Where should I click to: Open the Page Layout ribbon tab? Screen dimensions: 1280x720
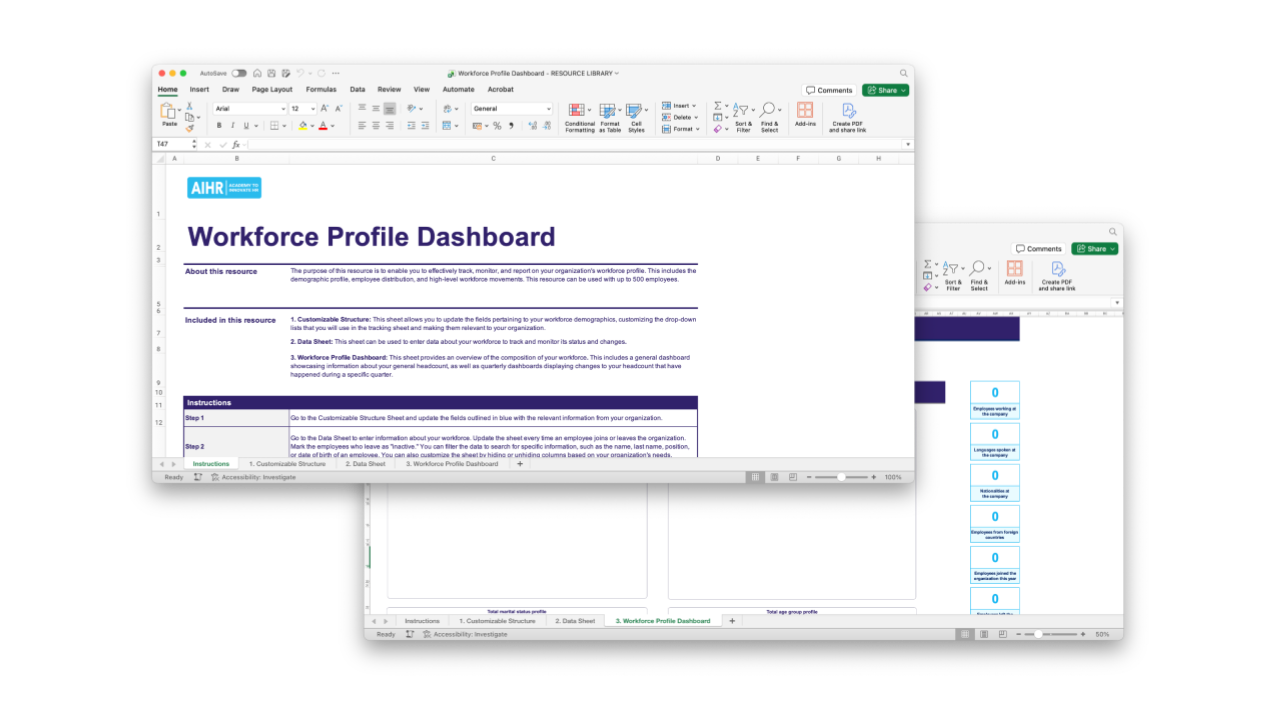(x=272, y=89)
